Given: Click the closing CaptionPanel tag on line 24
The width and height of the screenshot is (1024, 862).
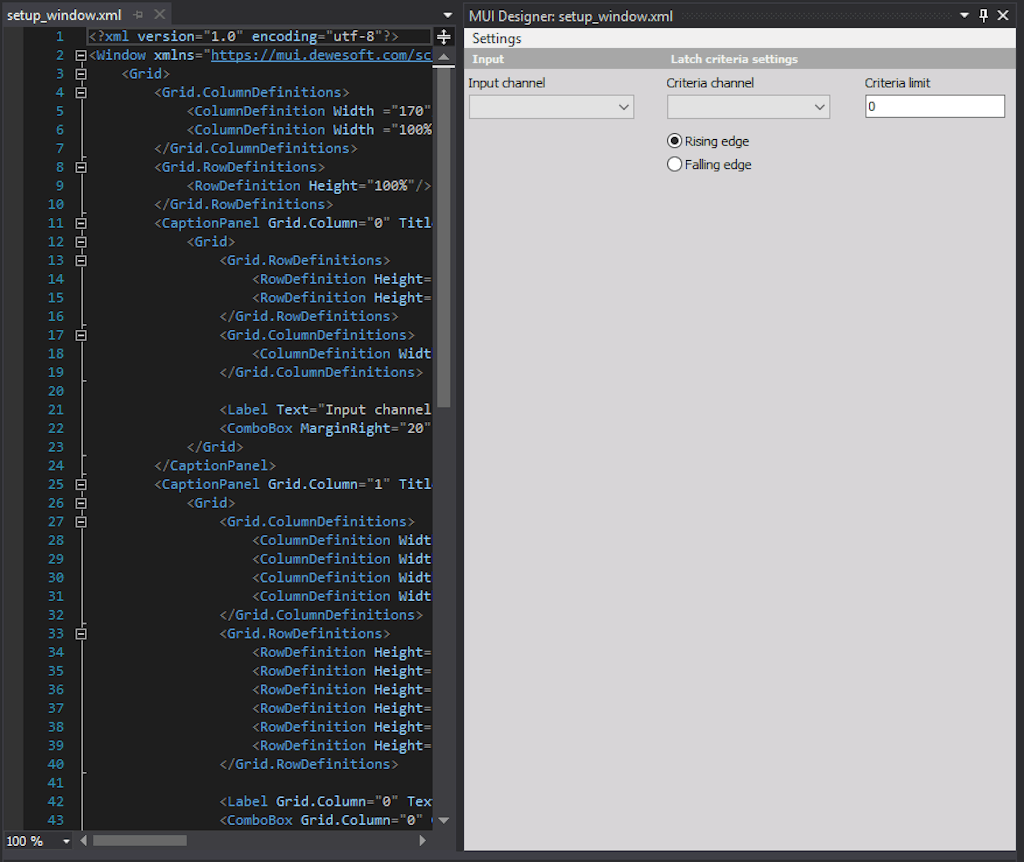Looking at the screenshot, I should (x=215, y=466).
